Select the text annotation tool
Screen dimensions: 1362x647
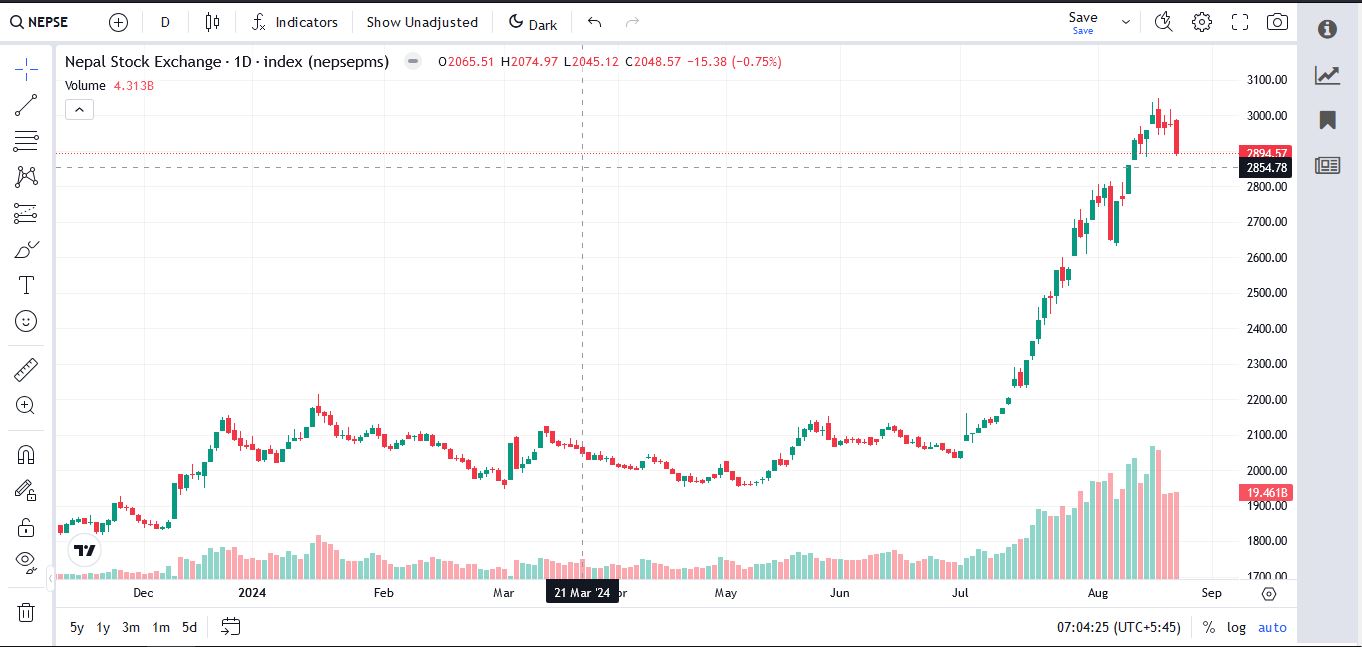click(26, 285)
